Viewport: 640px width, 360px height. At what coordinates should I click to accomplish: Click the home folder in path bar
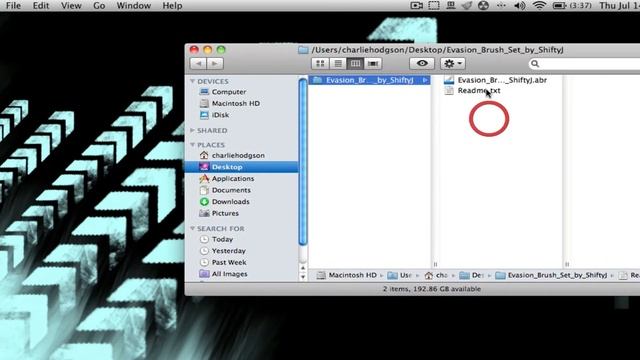(x=436, y=276)
